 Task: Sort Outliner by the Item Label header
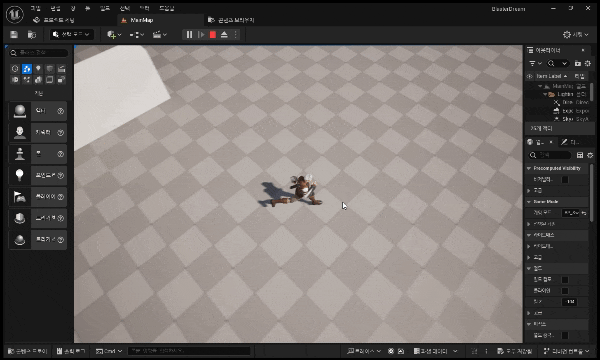(x=551, y=76)
